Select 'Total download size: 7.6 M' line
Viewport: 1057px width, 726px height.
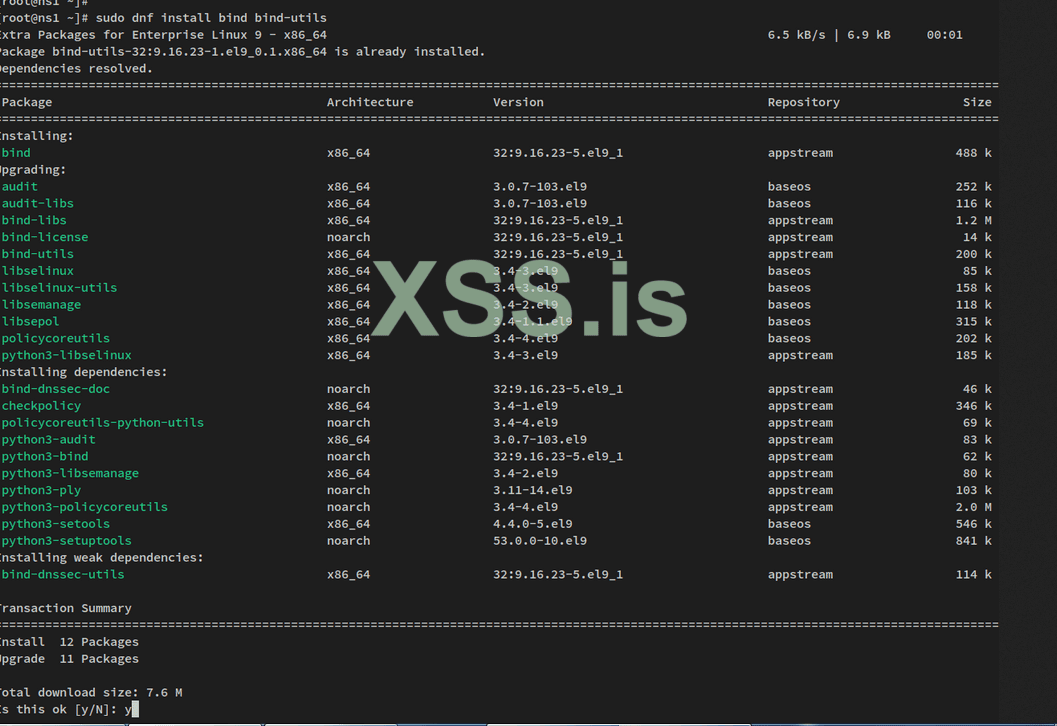pos(91,692)
